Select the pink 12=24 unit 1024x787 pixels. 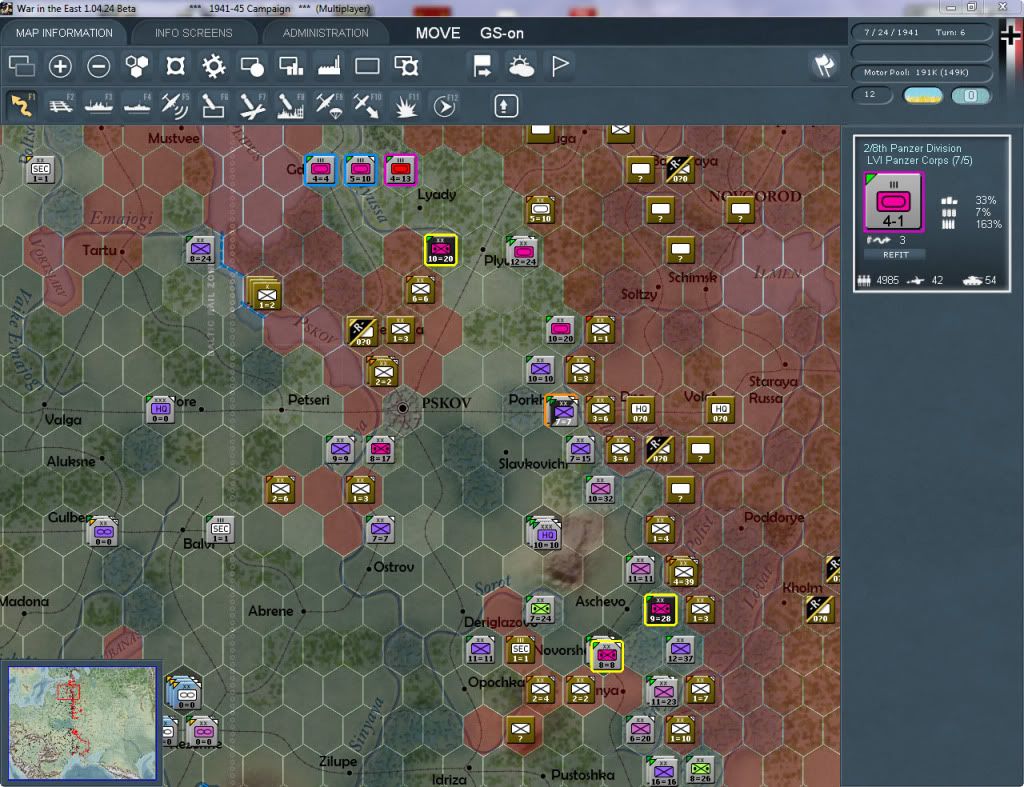coord(522,252)
